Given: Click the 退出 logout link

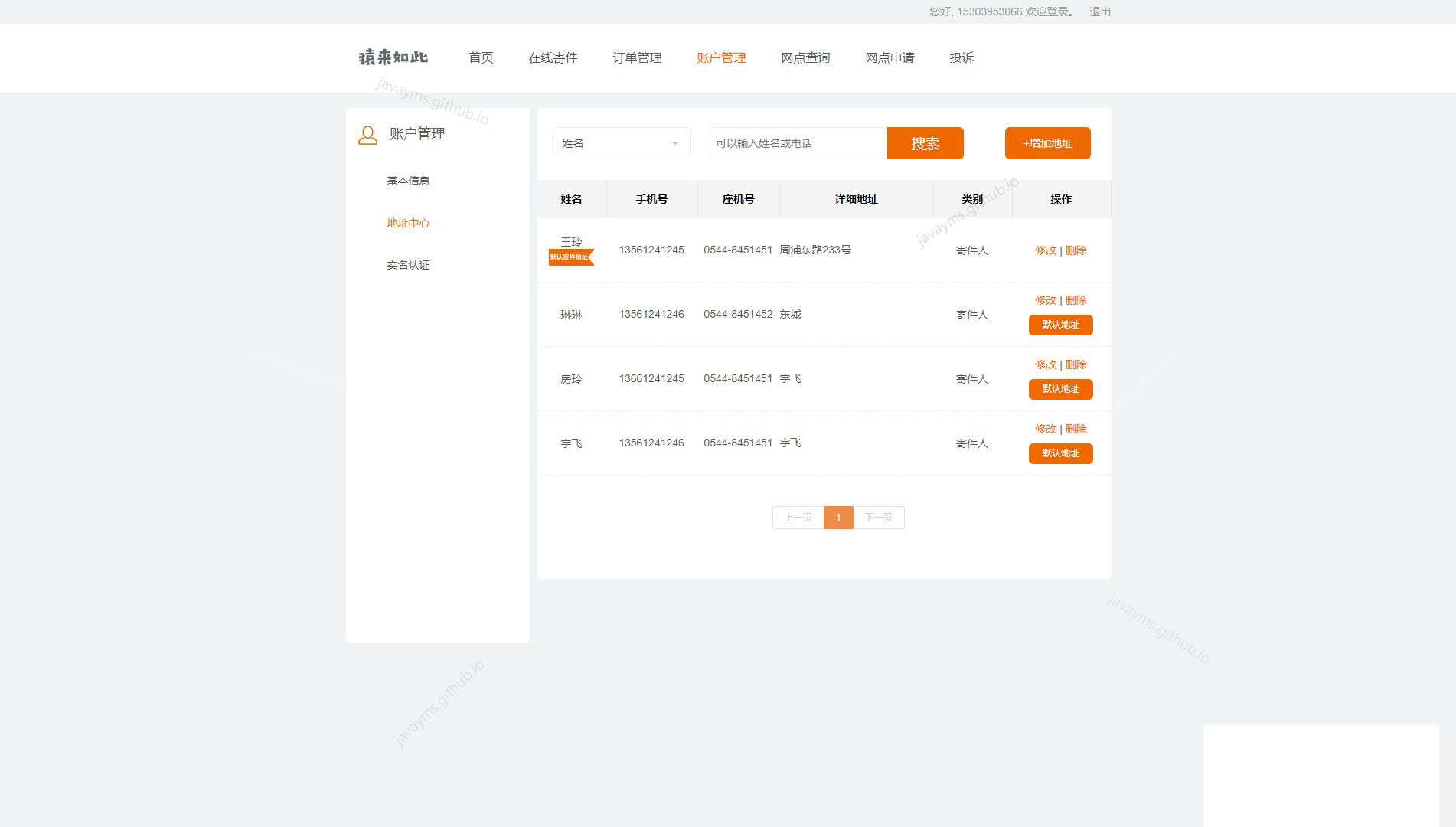Looking at the screenshot, I should pyautogui.click(x=1099, y=11).
